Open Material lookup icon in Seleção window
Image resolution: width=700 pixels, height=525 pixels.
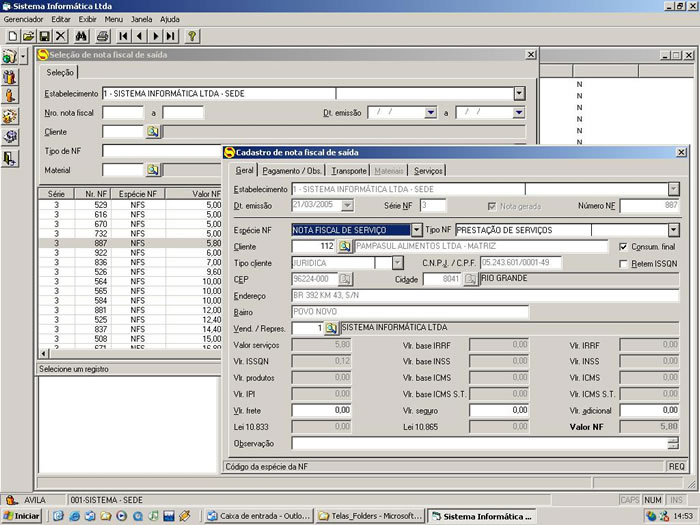[153, 170]
